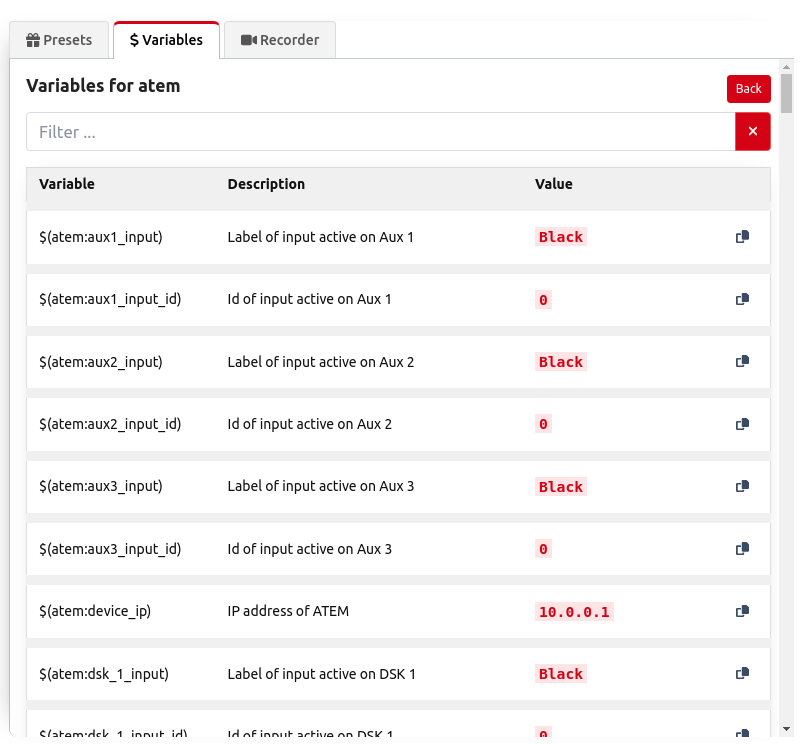Switch to the Recorder tab

280,40
